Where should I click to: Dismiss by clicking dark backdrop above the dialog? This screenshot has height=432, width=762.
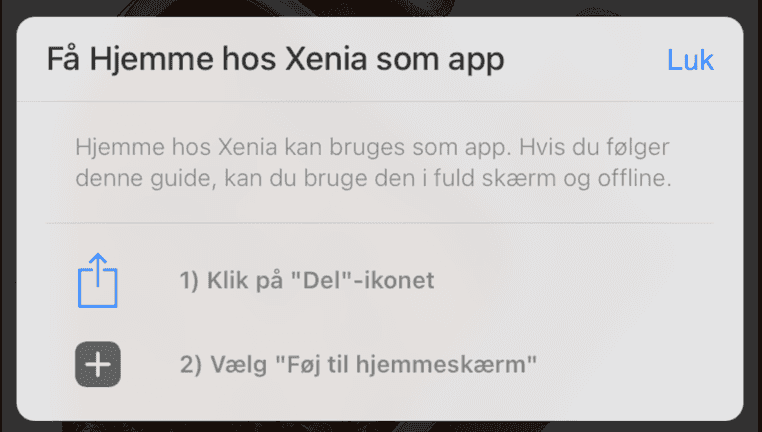(381, 7)
